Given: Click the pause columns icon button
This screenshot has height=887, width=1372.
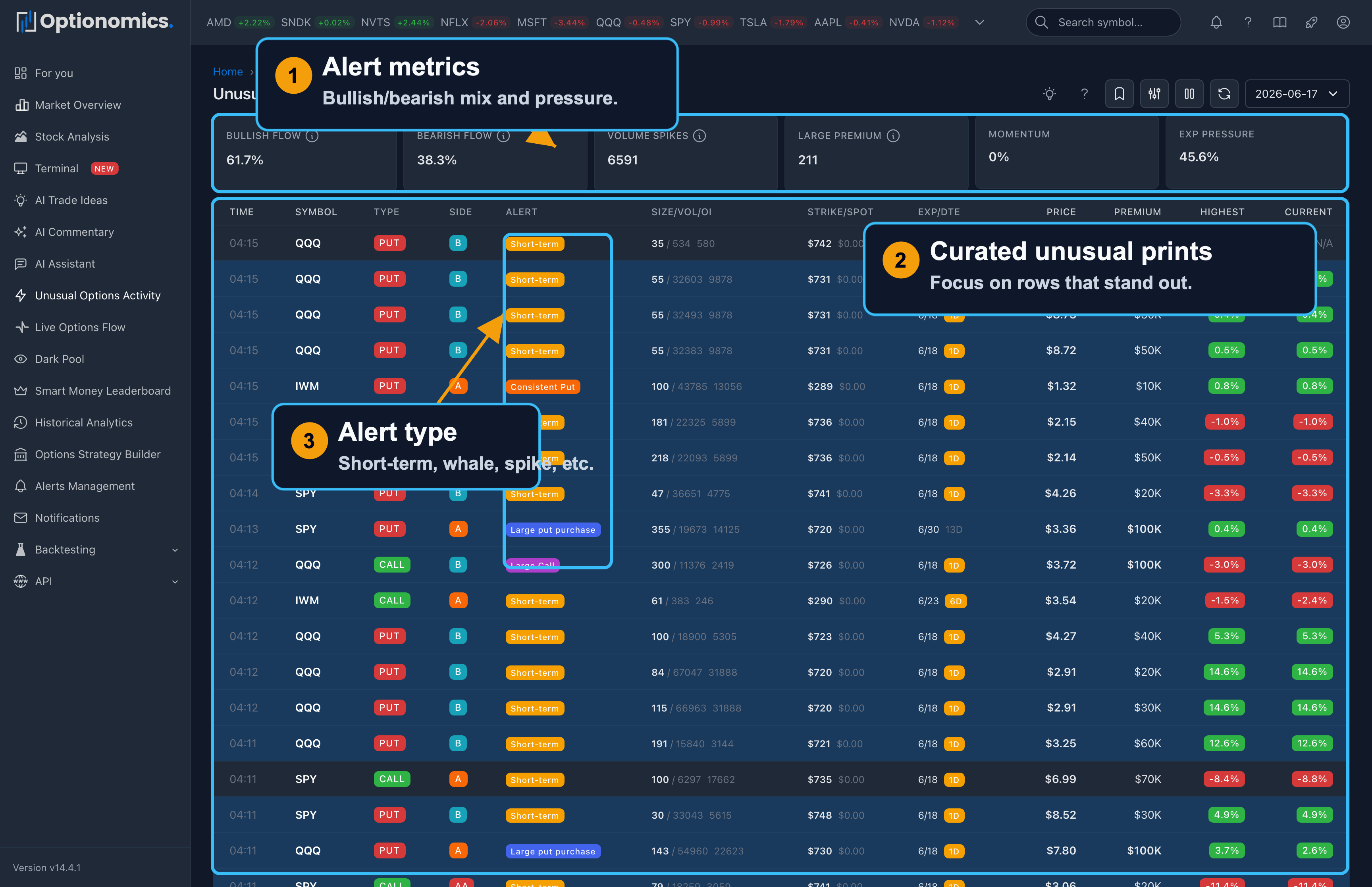Looking at the screenshot, I should 1189,94.
